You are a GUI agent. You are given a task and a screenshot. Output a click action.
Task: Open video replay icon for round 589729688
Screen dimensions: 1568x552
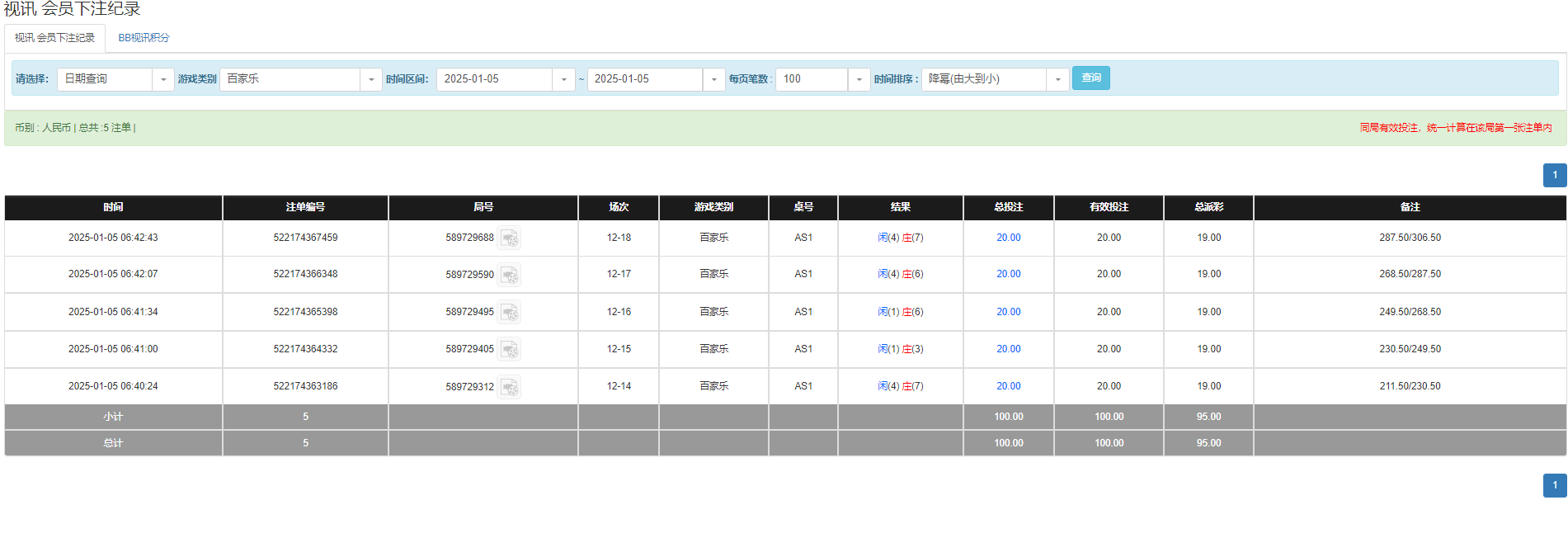(x=510, y=238)
